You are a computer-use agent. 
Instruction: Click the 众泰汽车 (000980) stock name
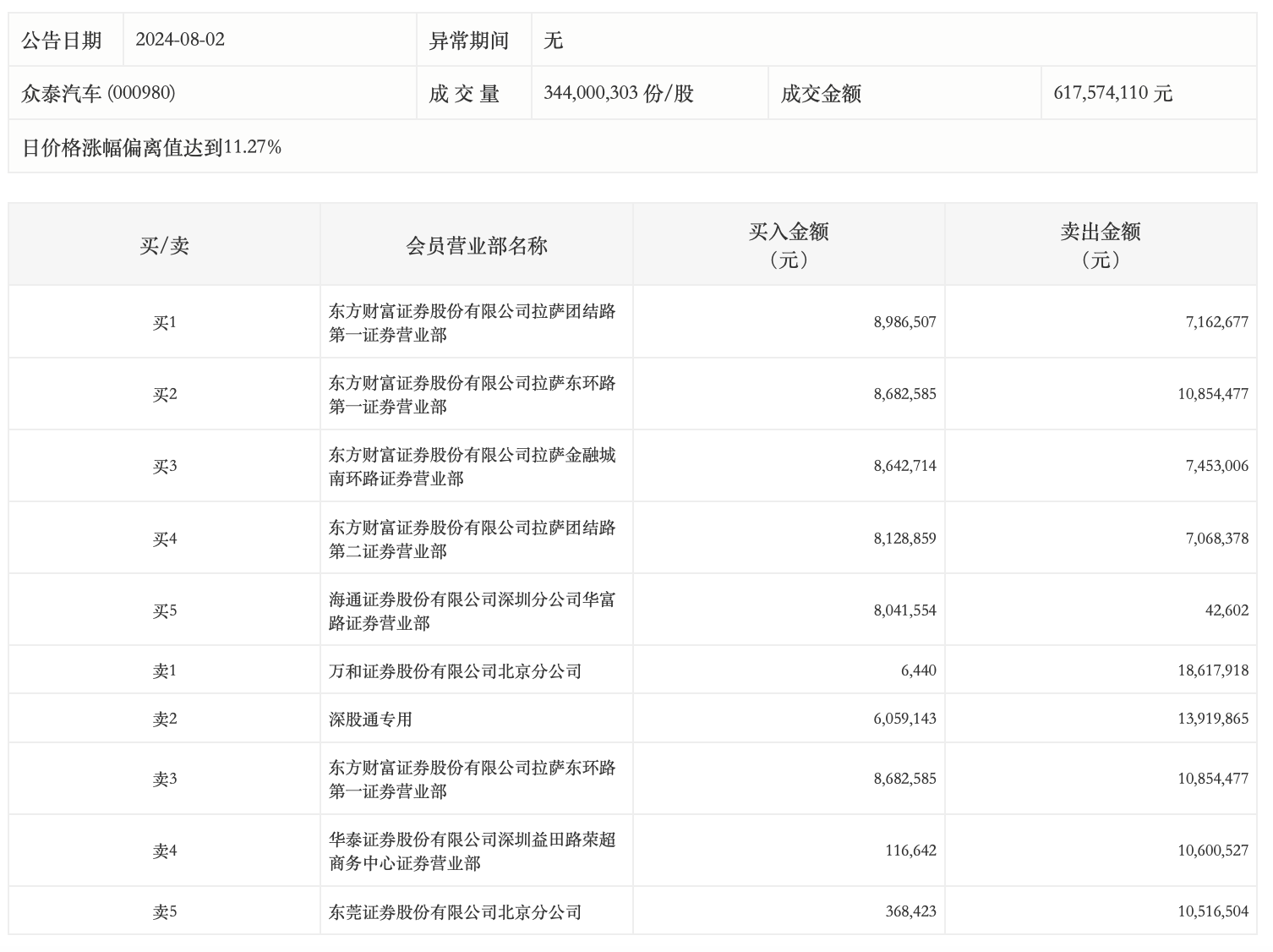(98, 93)
